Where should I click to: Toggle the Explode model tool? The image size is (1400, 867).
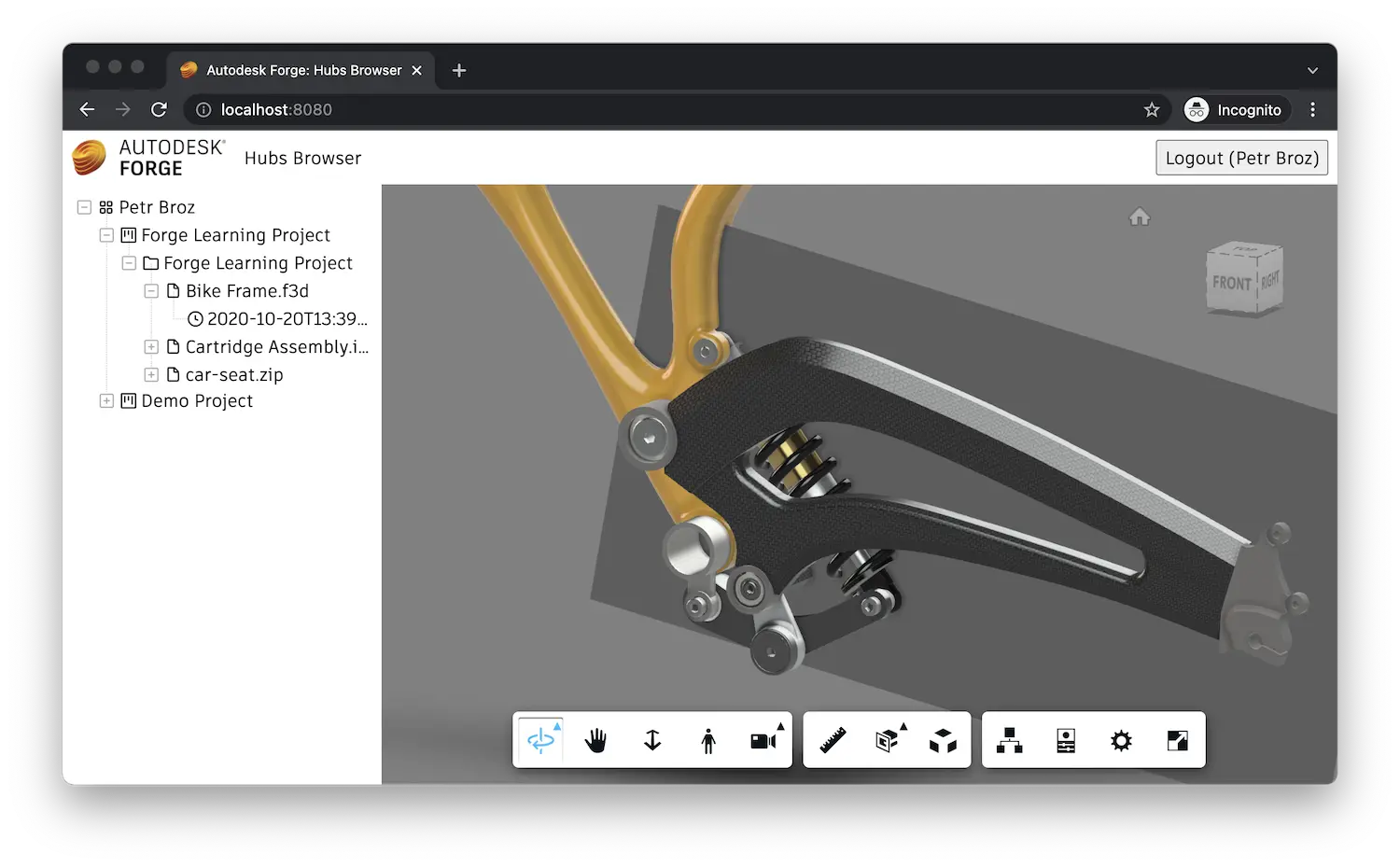(943, 741)
